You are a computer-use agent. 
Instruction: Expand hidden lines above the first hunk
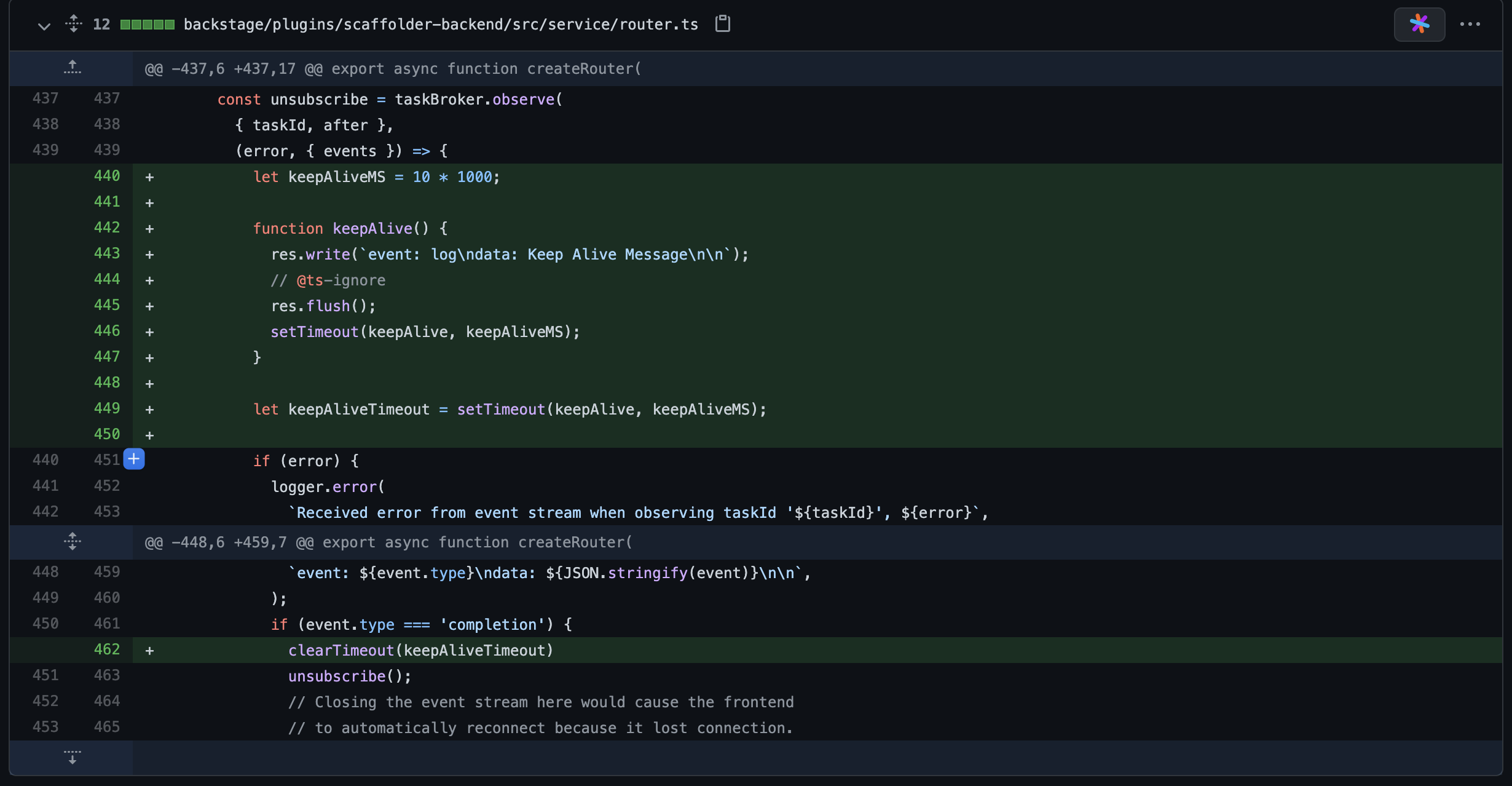[x=72, y=68]
